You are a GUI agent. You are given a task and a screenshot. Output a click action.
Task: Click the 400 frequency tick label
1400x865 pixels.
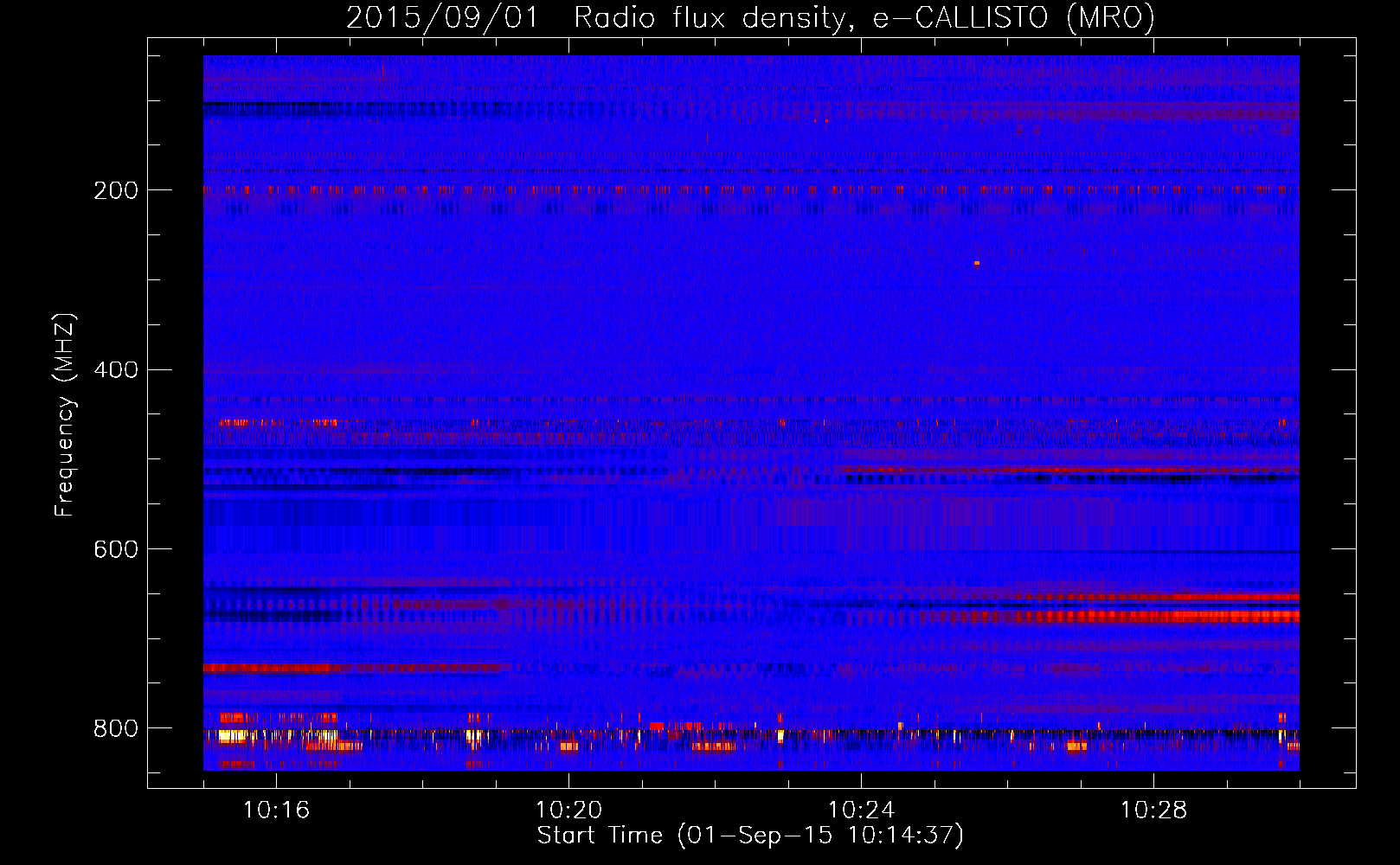pos(116,370)
